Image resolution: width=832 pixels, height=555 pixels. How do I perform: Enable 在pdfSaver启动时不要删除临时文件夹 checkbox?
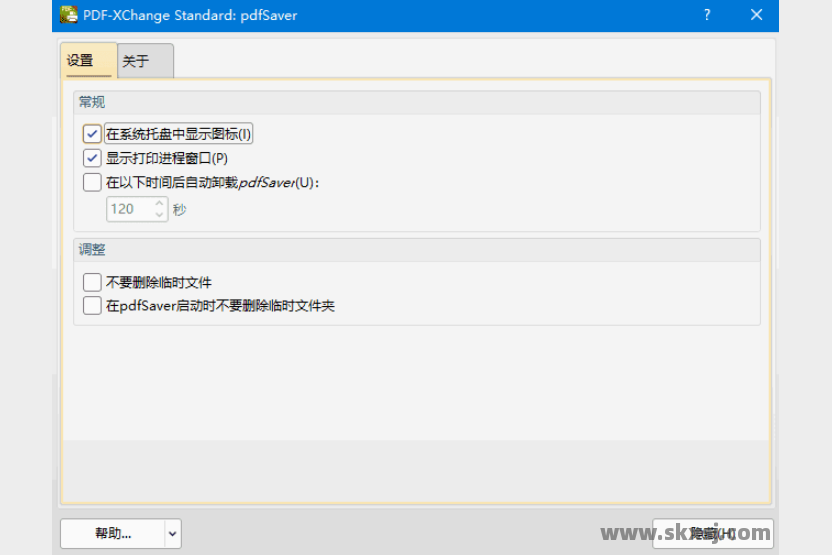click(92, 306)
